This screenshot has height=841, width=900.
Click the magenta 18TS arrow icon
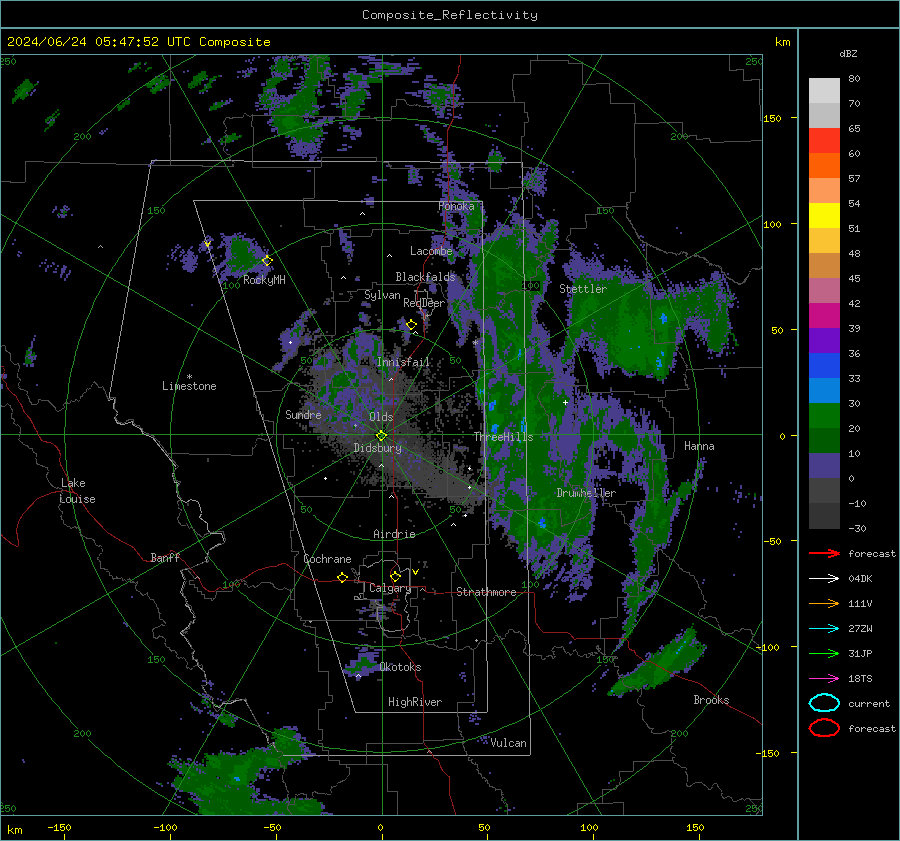[x=824, y=679]
